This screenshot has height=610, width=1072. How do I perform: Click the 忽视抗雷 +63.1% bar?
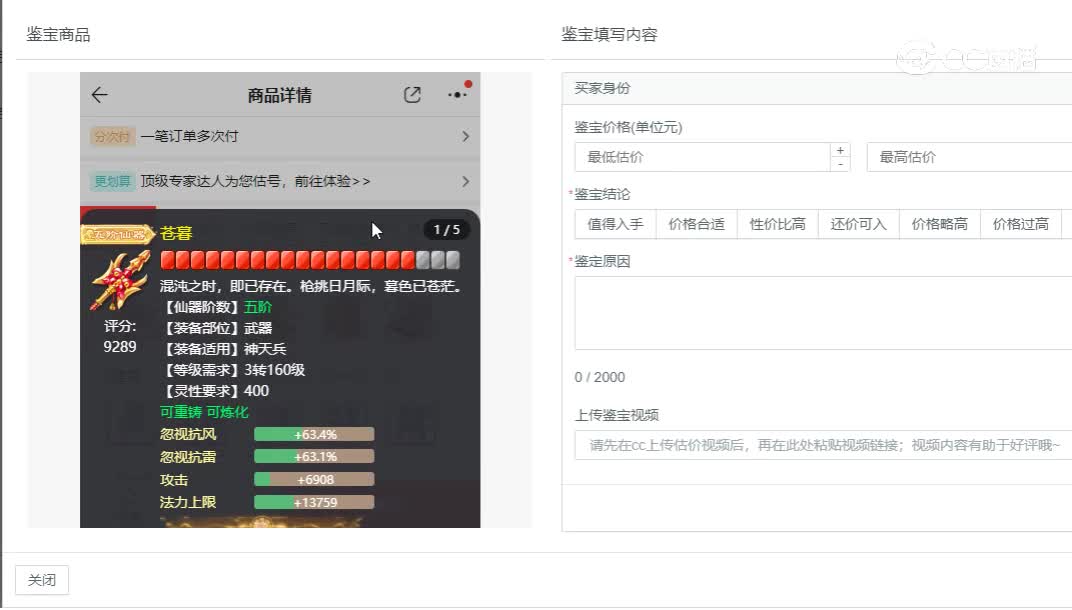[x=314, y=457]
